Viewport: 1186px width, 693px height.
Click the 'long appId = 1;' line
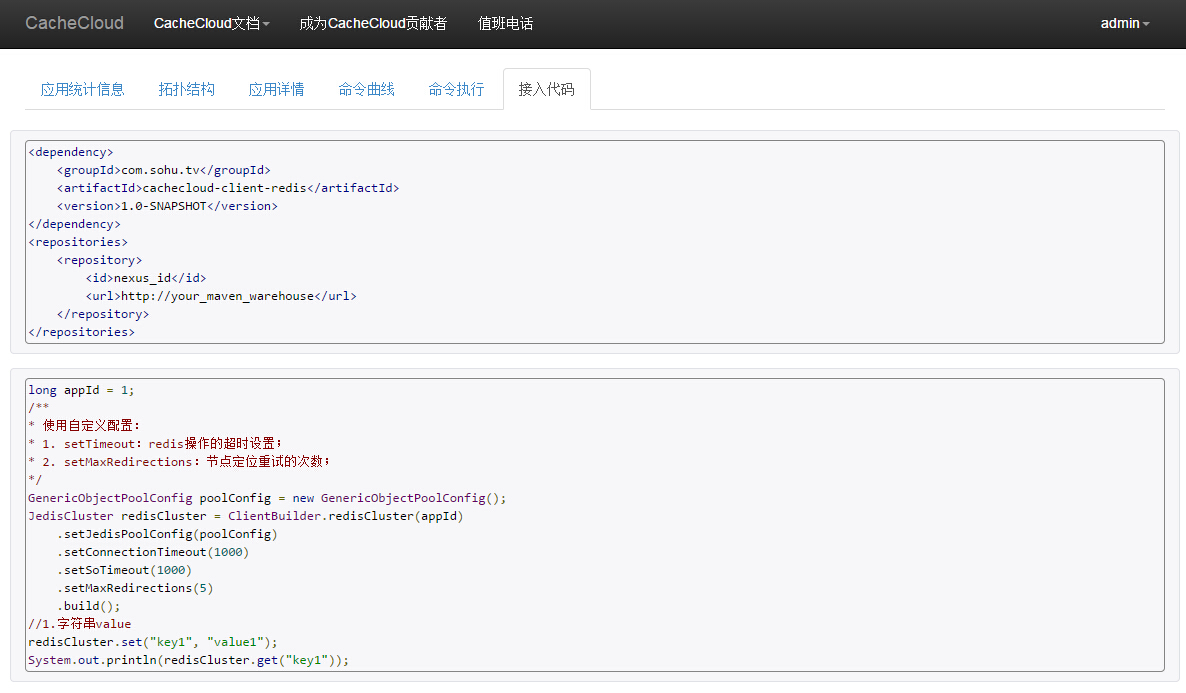click(81, 390)
